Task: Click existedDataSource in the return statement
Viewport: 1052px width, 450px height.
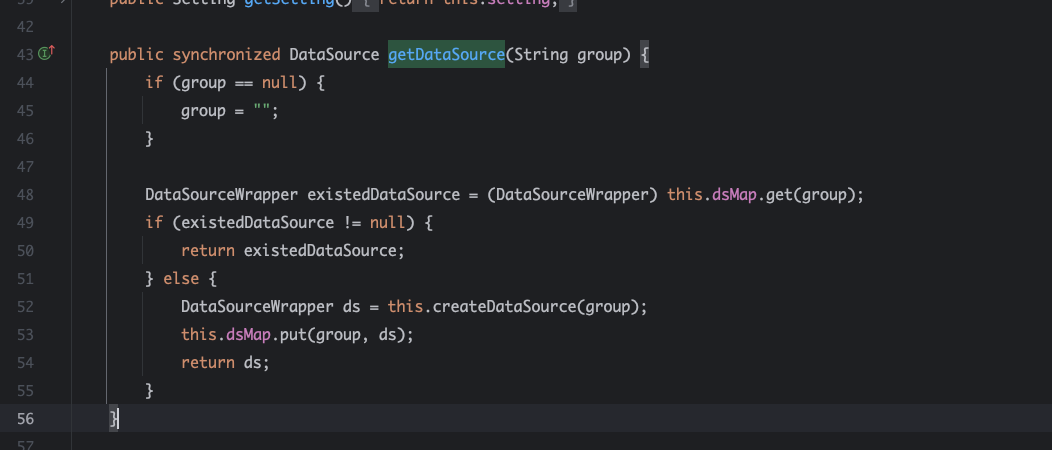Action: tap(320, 250)
